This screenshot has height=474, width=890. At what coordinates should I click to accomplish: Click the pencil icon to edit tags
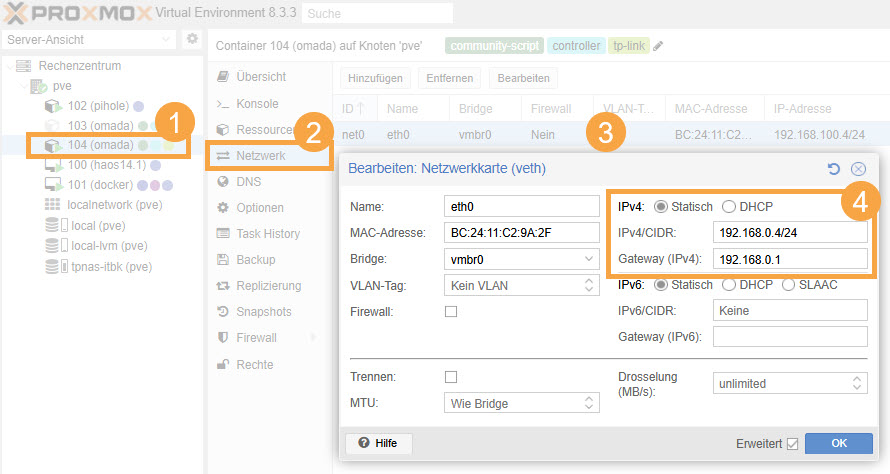[x=658, y=46]
